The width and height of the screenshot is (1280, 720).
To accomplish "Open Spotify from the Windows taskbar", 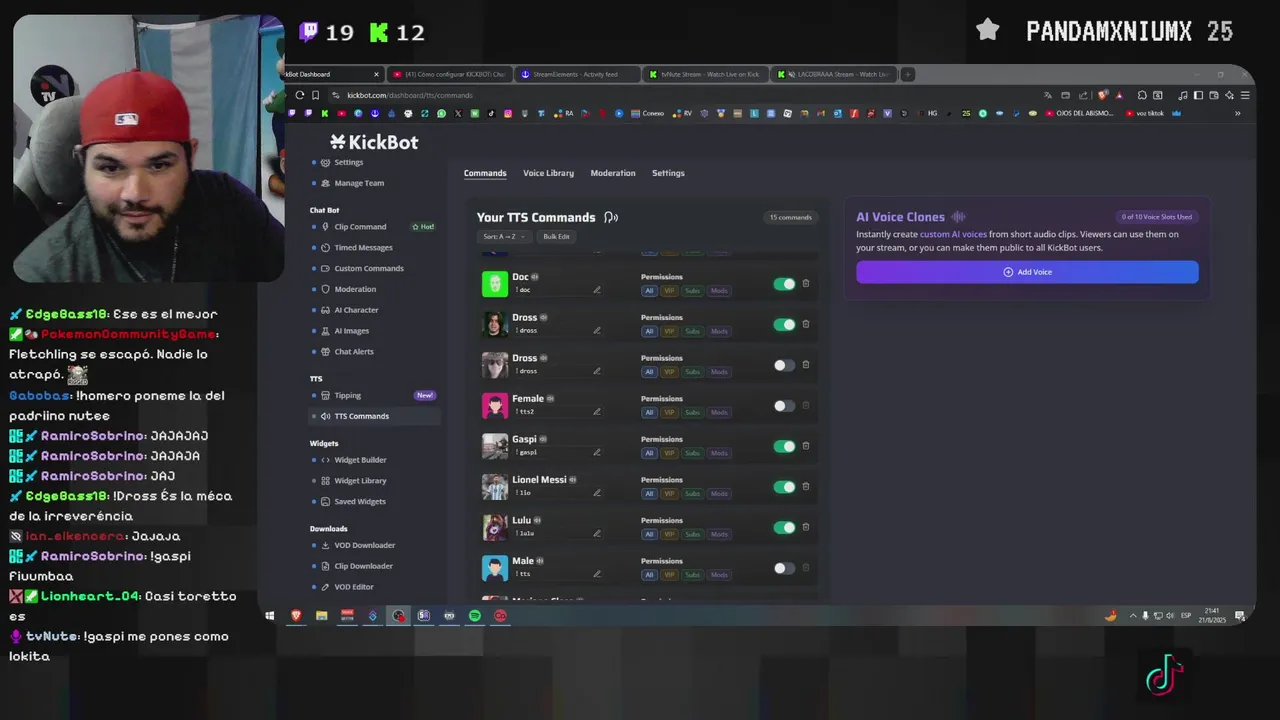I will click(475, 616).
